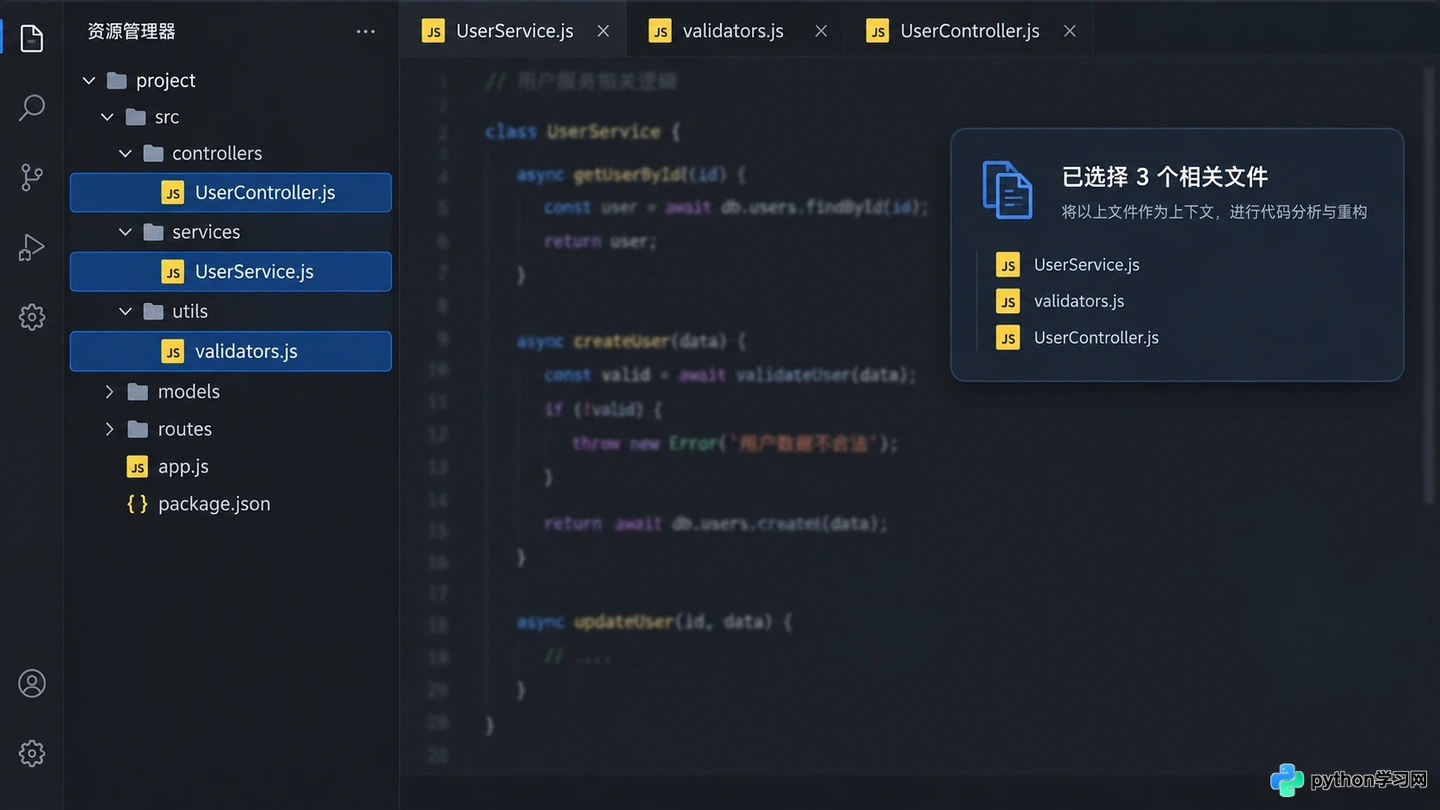Open the Explorer files icon in activity bar
Viewport: 1440px width, 810px height.
32,39
